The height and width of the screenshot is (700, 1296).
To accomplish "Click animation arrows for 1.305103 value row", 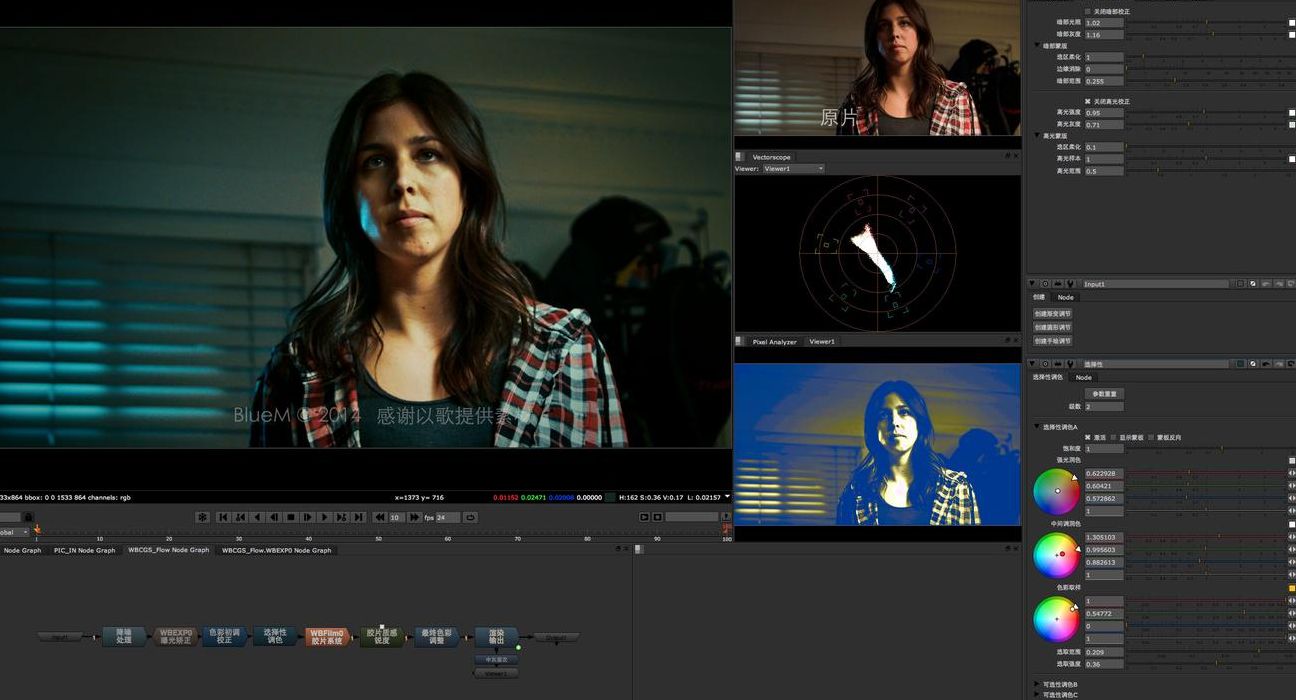I will tap(1291, 537).
